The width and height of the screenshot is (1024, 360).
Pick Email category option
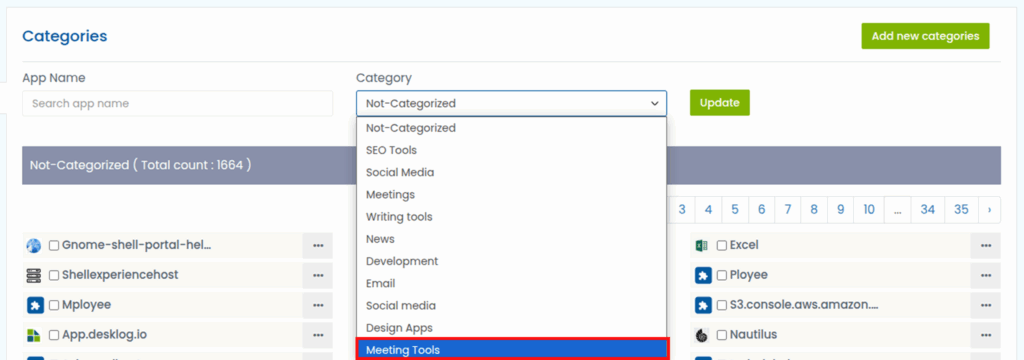coord(511,284)
